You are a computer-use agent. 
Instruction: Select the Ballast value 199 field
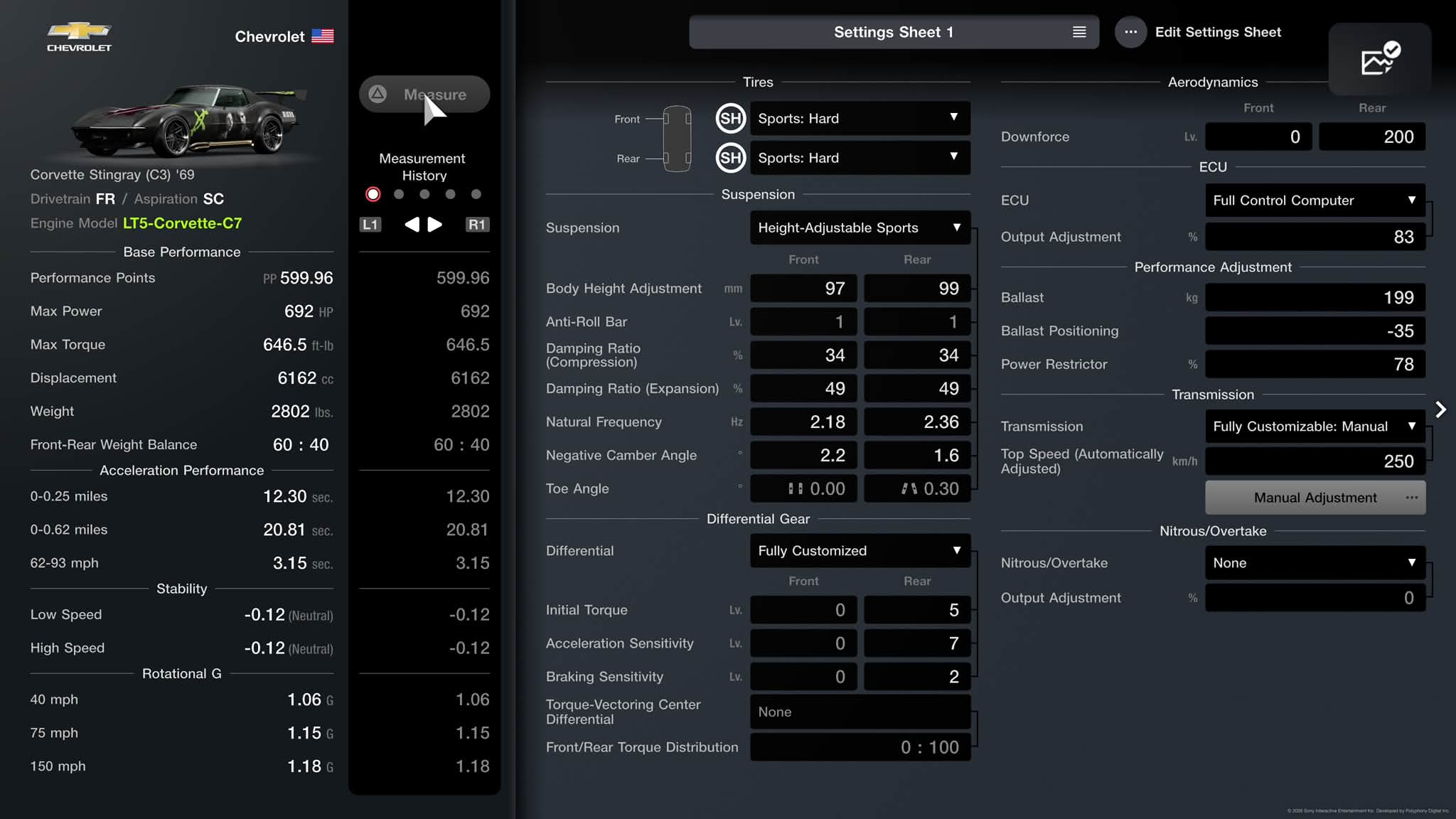click(x=1315, y=297)
